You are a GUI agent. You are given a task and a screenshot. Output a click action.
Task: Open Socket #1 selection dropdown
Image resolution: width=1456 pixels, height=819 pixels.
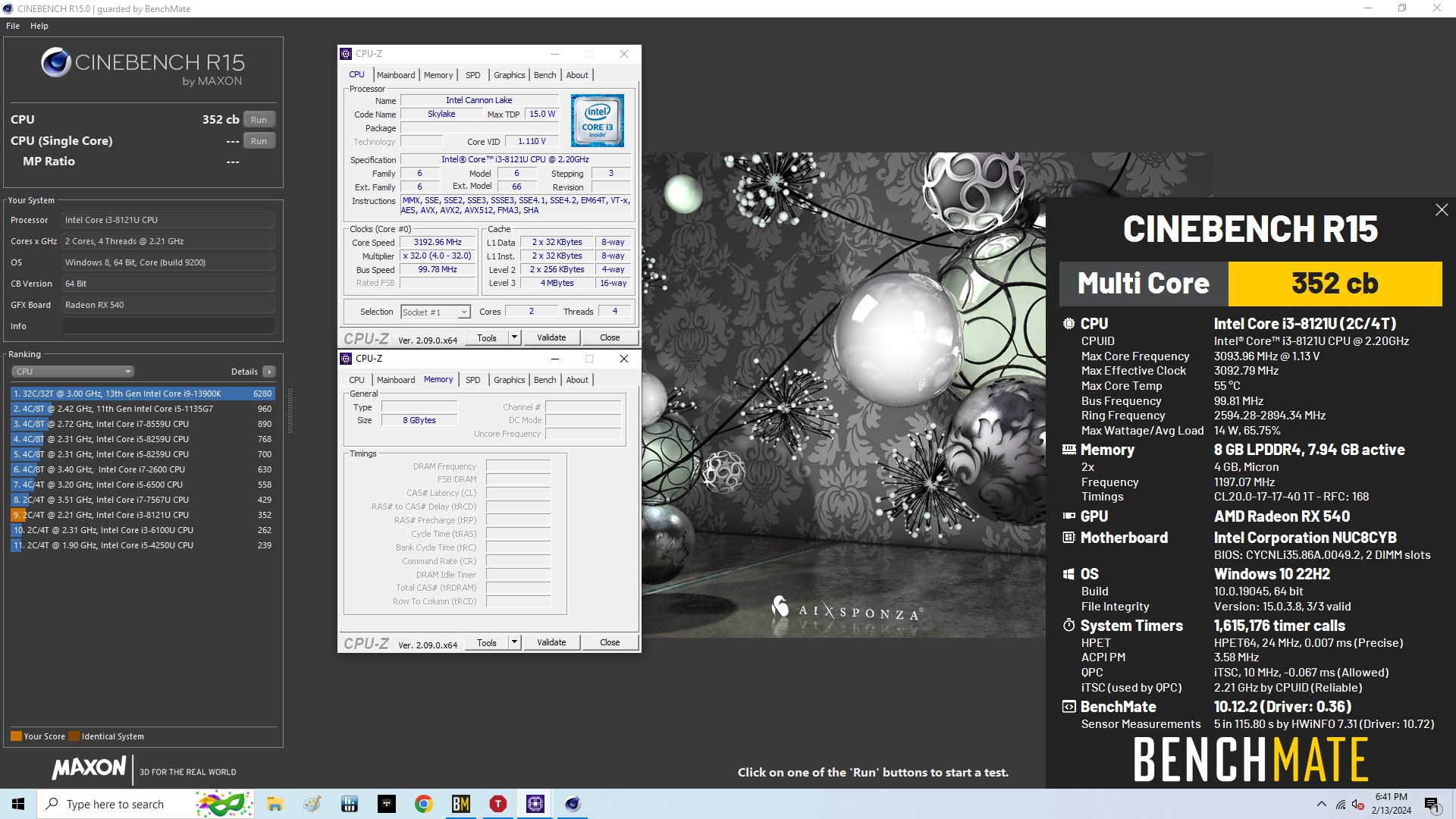point(435,312)
